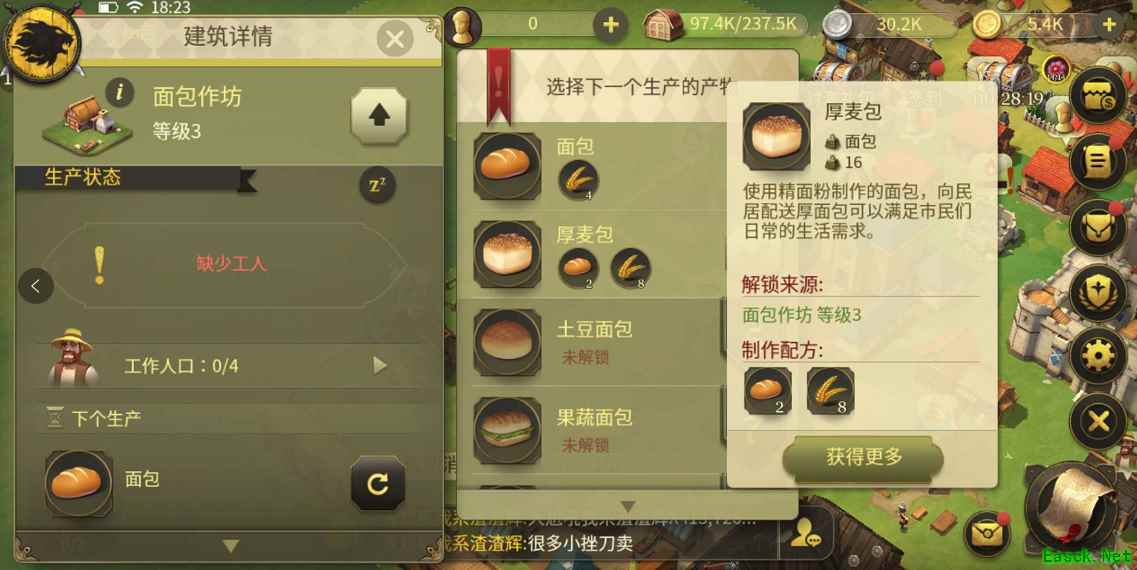Screen dimensions: 1137x570
Task: Go back with the left chevron
Action: (x=36, y=286)
